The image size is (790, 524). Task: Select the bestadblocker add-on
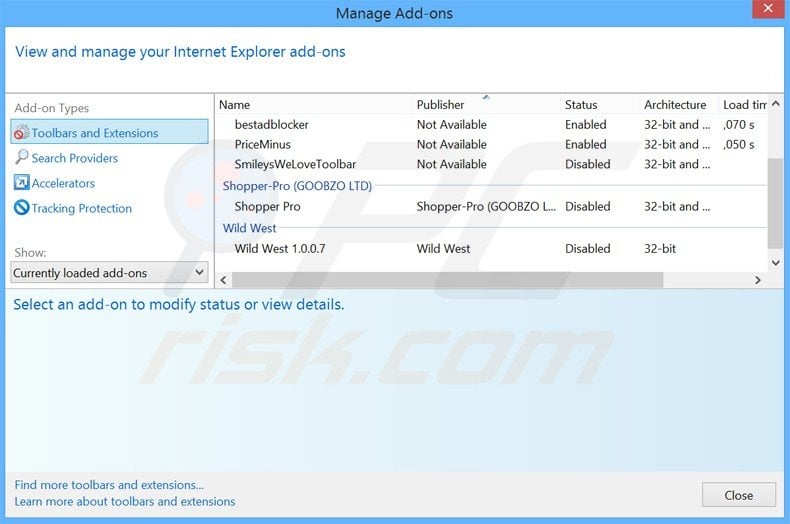[x=272, y=125]
